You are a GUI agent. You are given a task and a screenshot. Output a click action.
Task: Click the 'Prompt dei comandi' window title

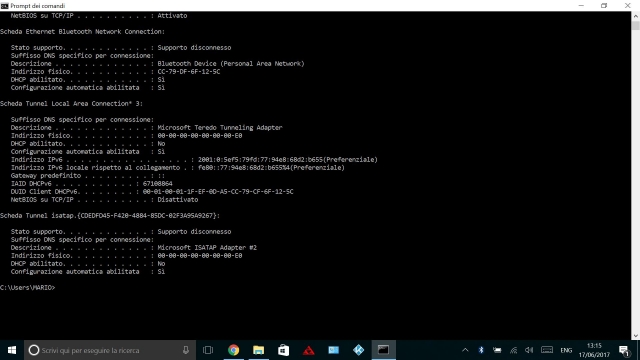tap(38, 6)
